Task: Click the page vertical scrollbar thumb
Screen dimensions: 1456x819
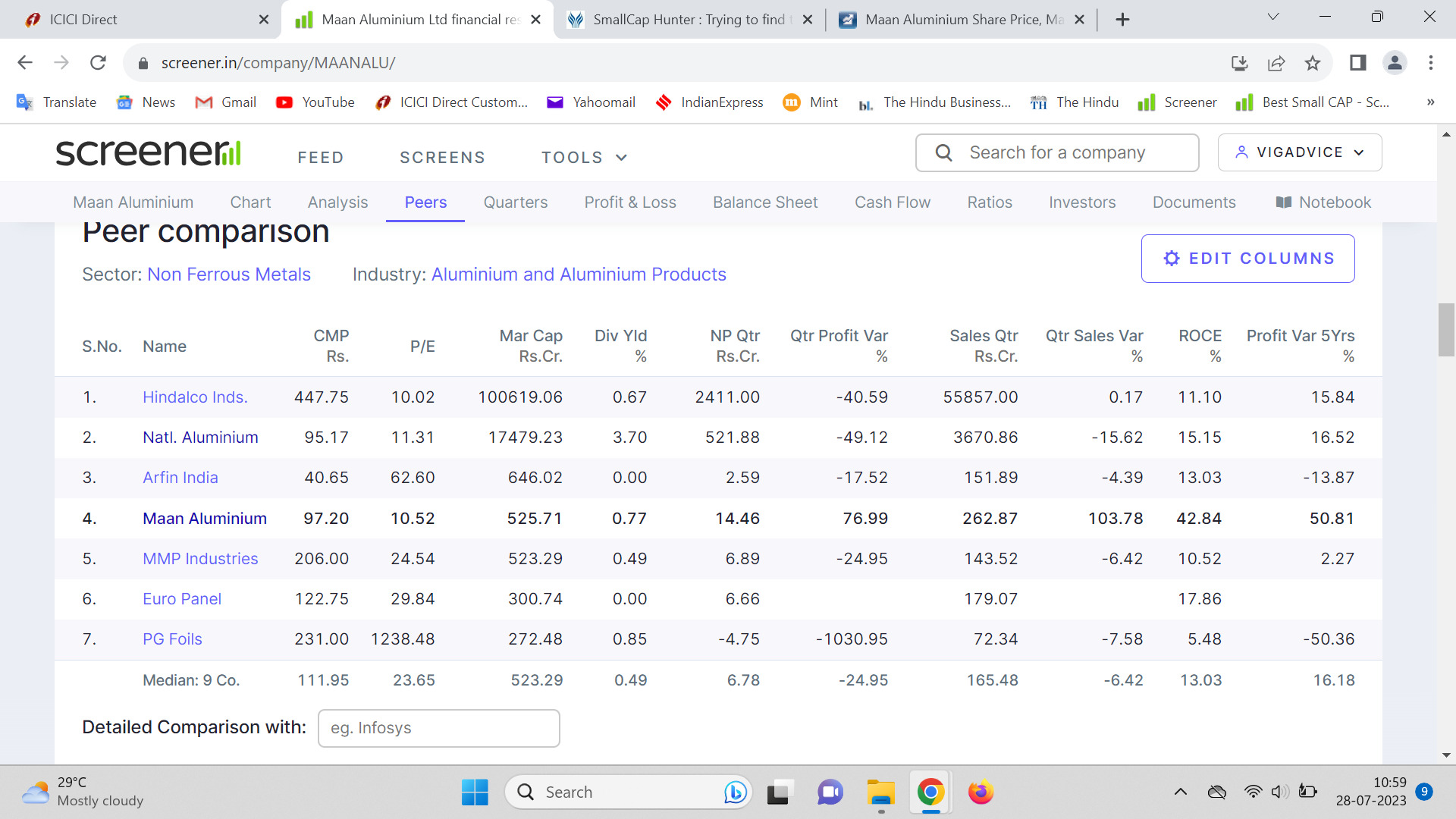Action: pyautogui.click(x=1446, y=329)
